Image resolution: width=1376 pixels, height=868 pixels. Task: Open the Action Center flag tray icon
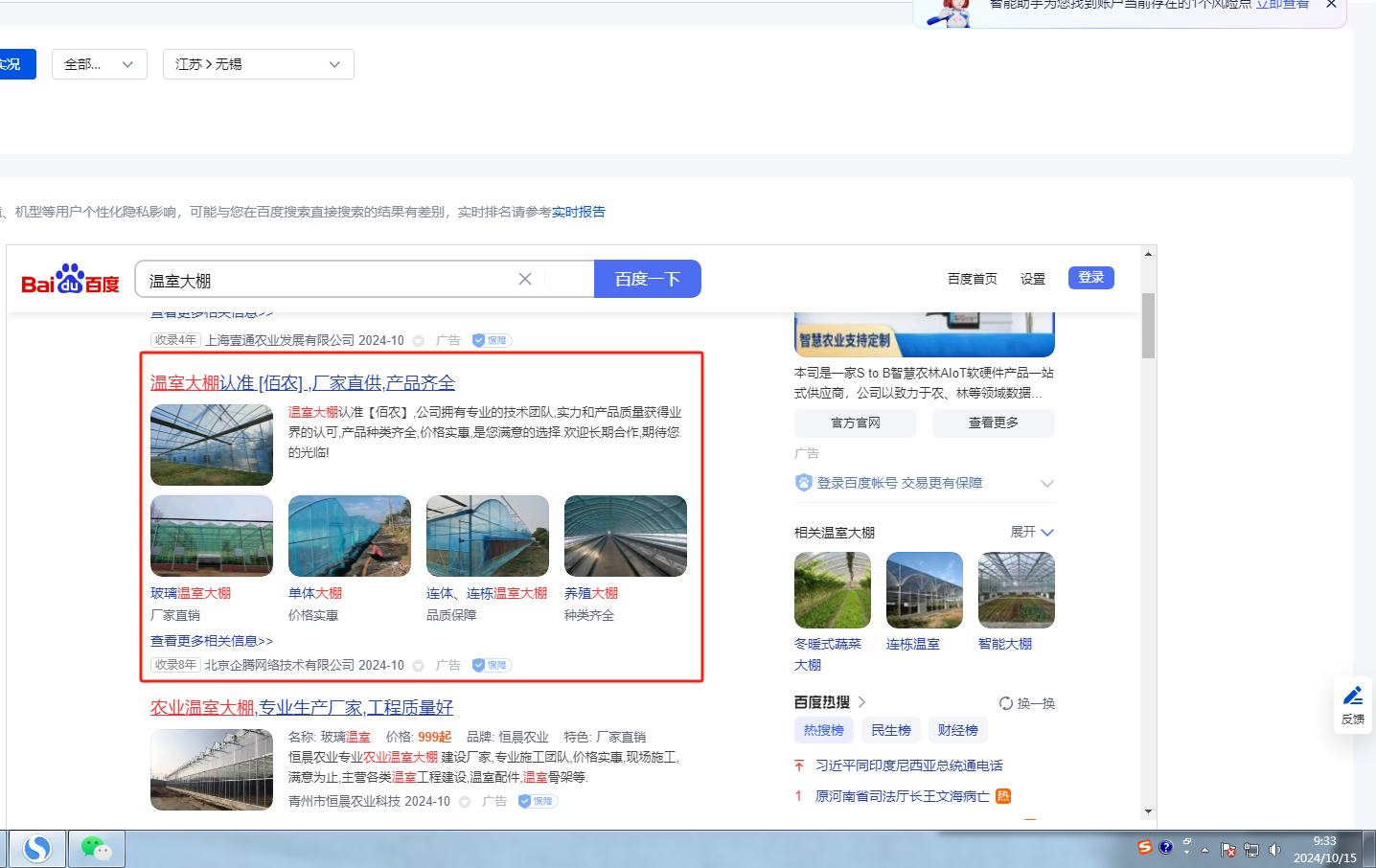point(1229,850)
